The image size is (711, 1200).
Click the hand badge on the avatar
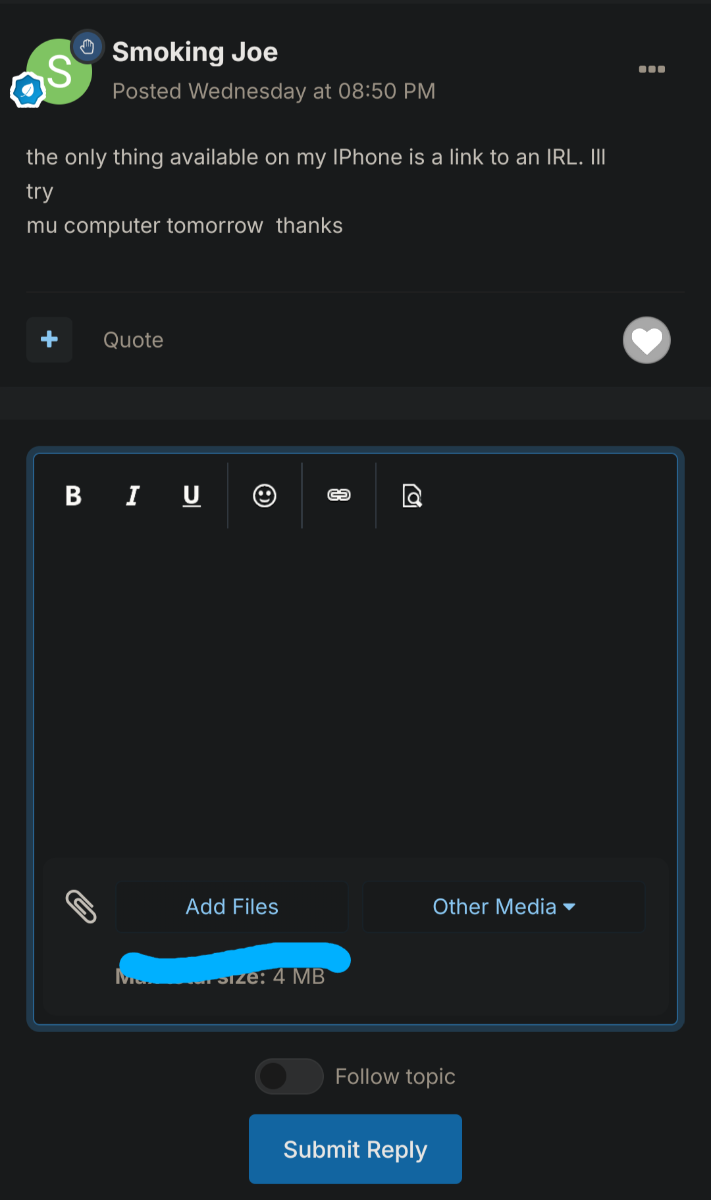pos(88,46)
